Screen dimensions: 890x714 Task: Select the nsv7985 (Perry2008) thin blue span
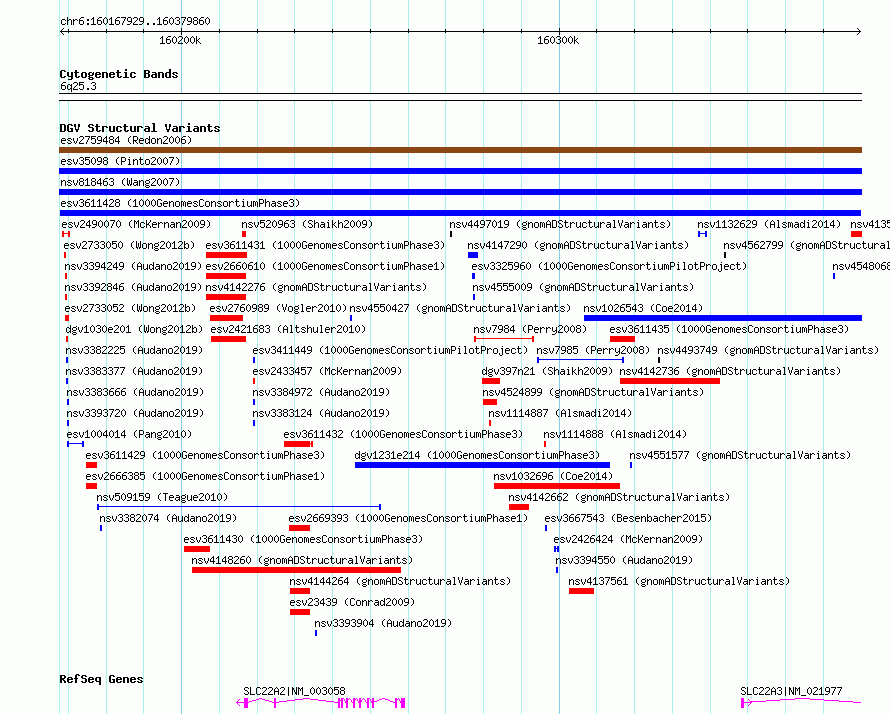coord(581,360)
